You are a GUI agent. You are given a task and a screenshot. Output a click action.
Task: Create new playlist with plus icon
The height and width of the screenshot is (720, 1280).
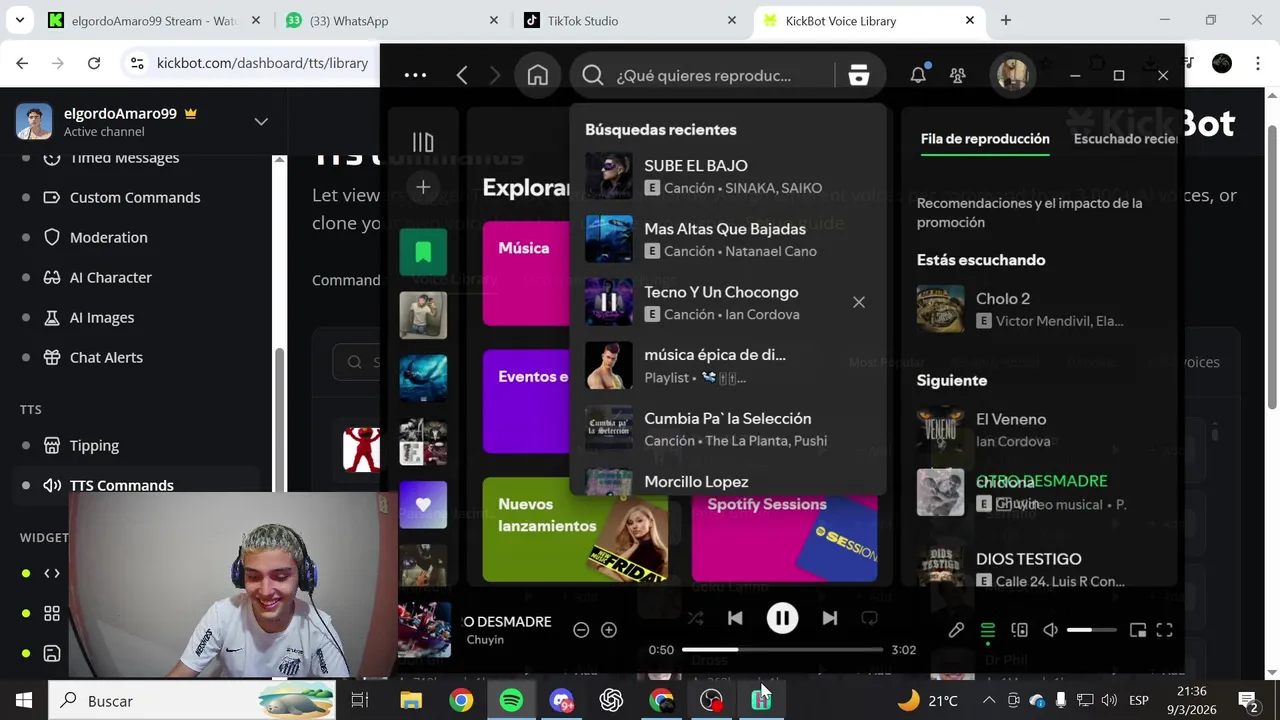click(423, 187)
